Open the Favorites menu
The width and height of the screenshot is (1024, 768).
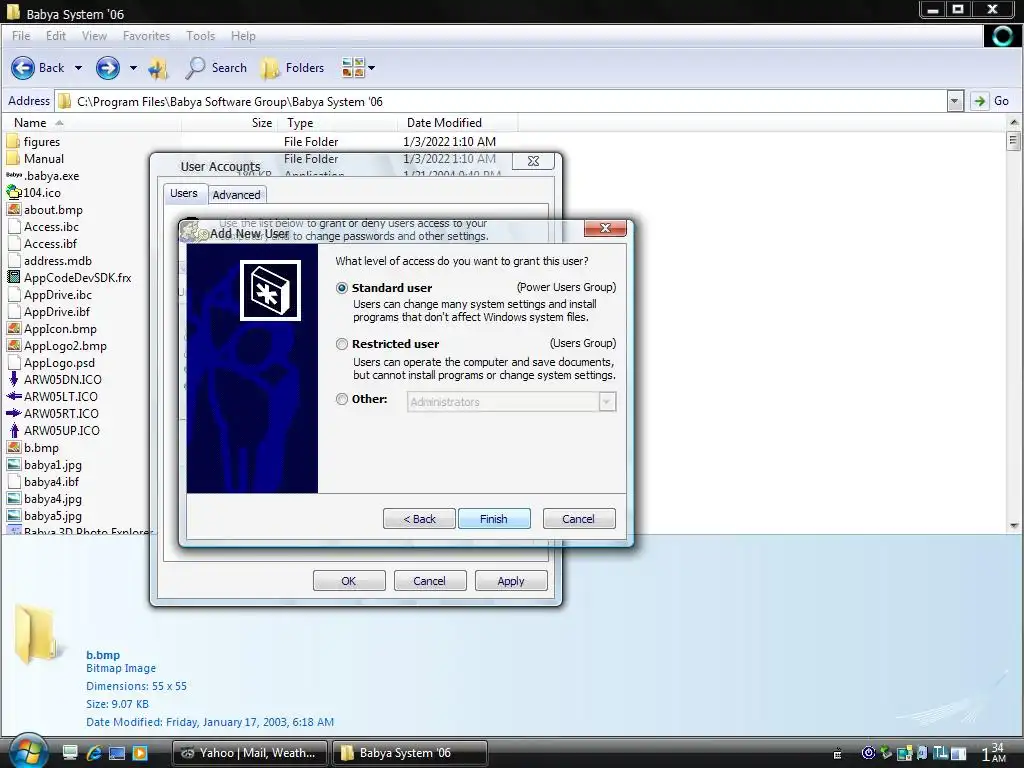click(146, 36)
